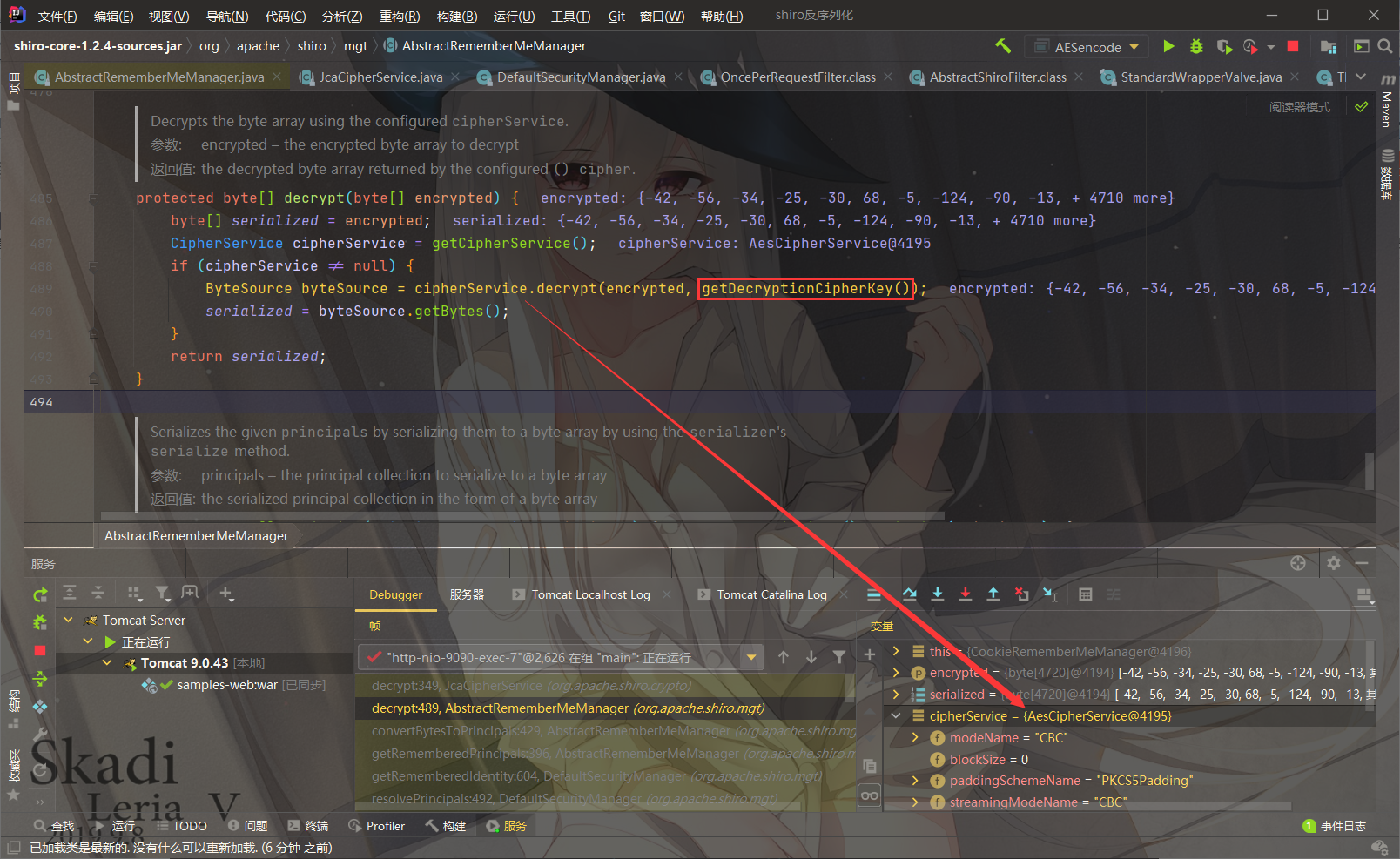Switch to JcaCipherService.java tab
This screenshot has width=1400, height=859.
pos(379,77)
